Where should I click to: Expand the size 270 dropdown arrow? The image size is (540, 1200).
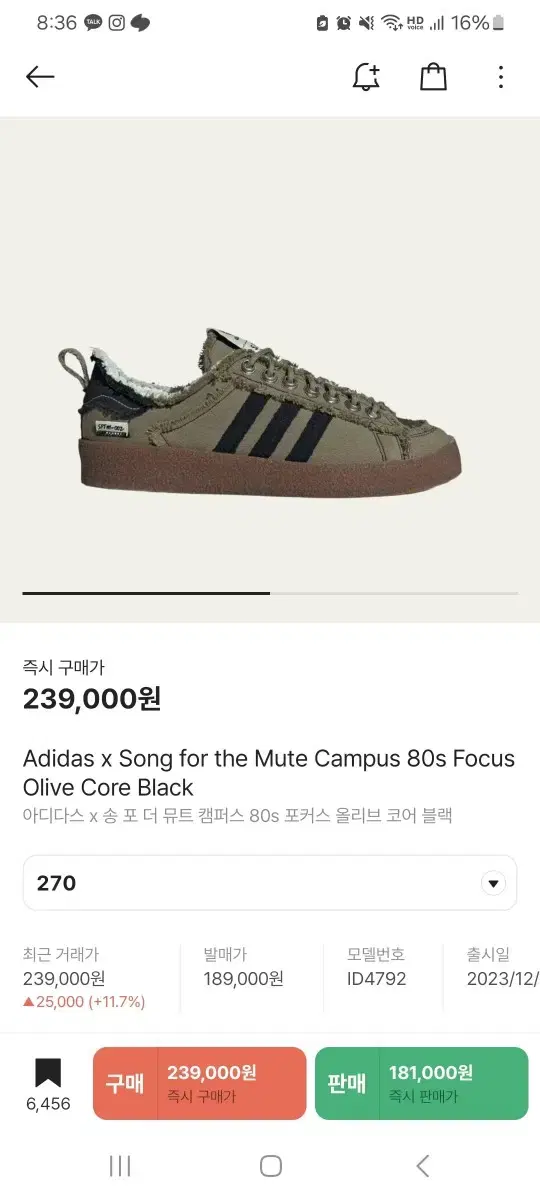493,883
